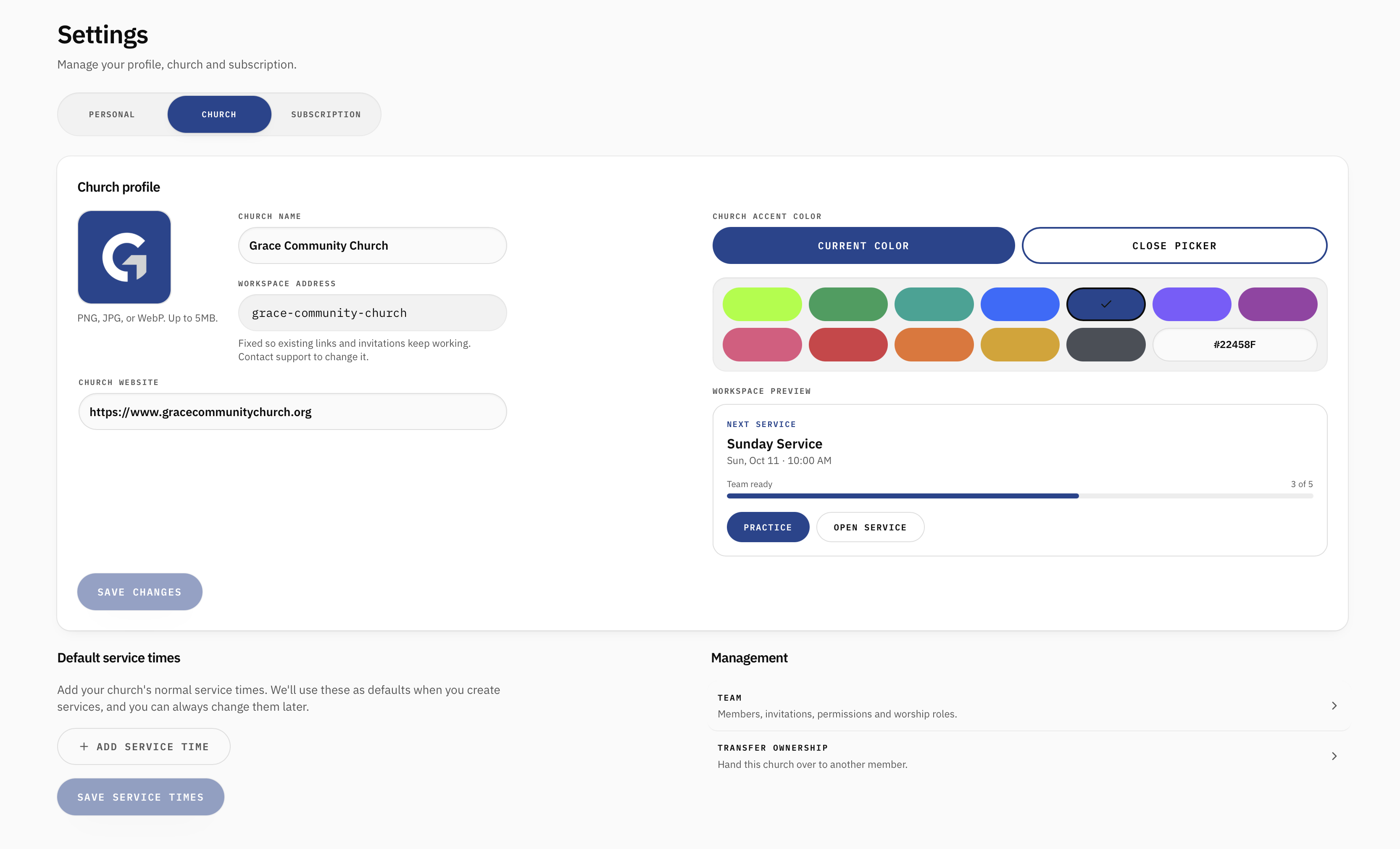Click the Practice button in preview
1400x849 pixels.
(x=768, y=527)
